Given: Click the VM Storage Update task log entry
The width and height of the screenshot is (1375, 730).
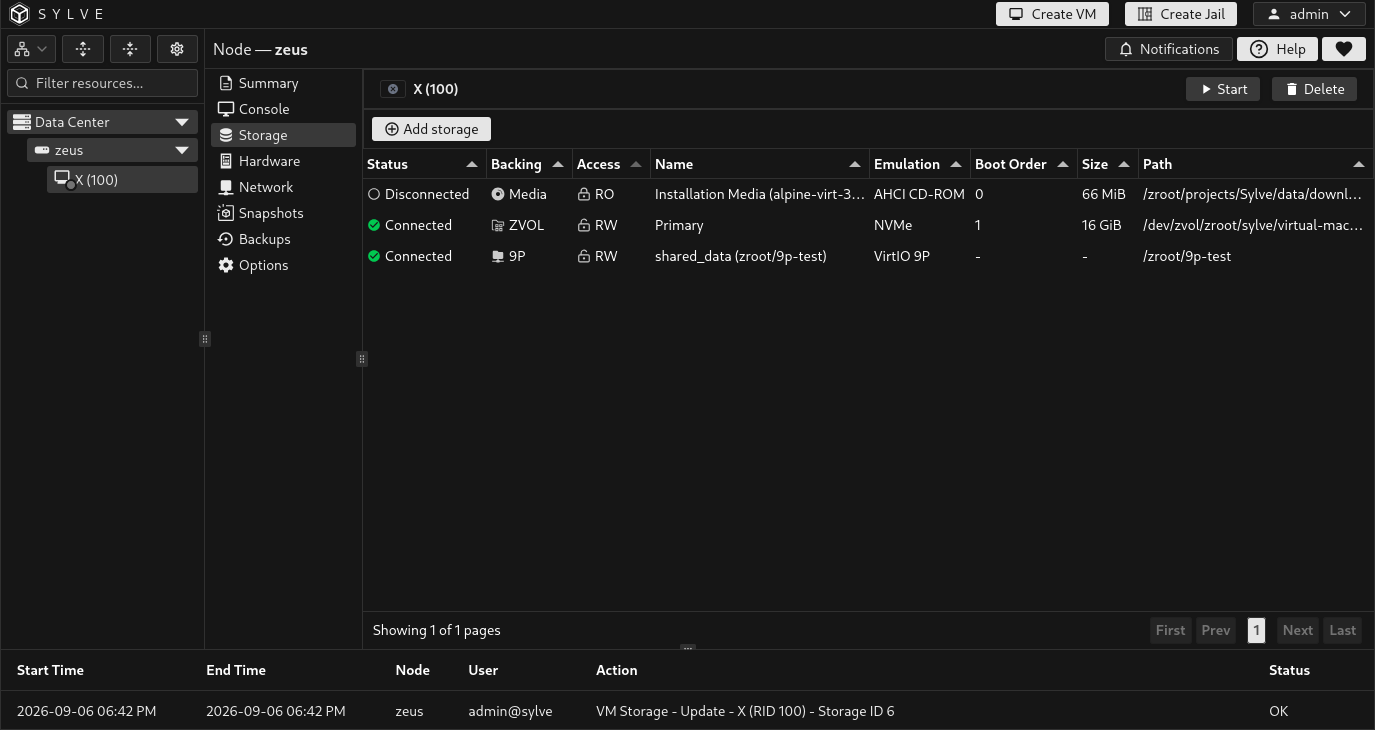Looking at the screenshot, I should (688, 711).
